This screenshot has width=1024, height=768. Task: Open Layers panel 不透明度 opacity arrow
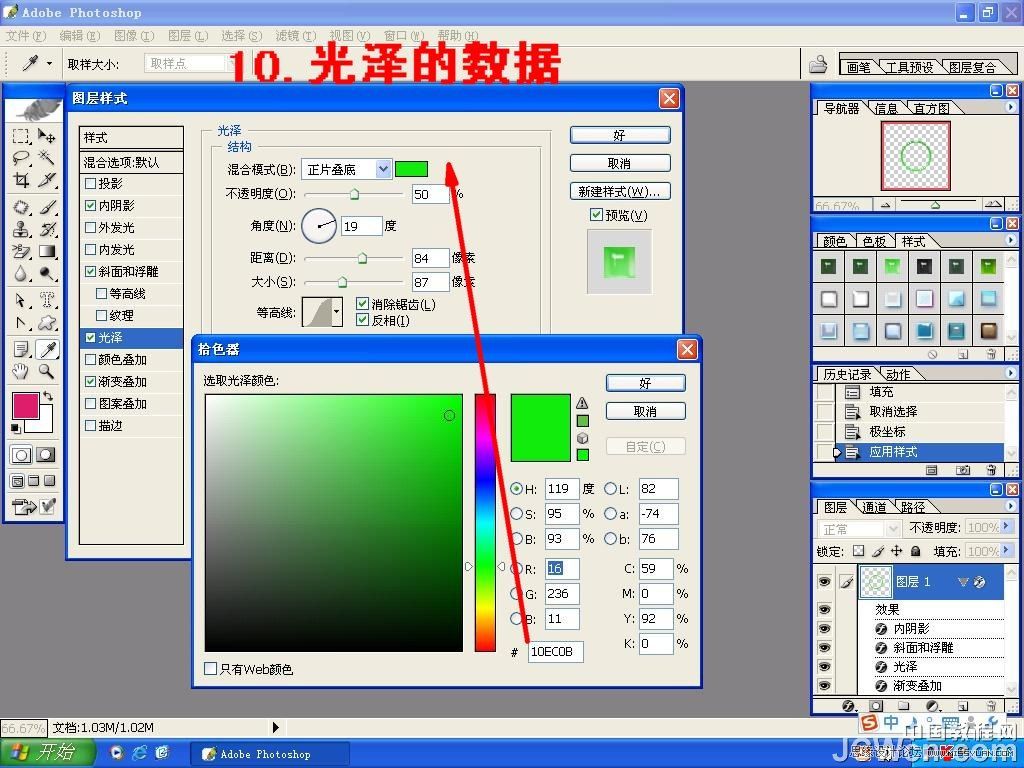1006,526
